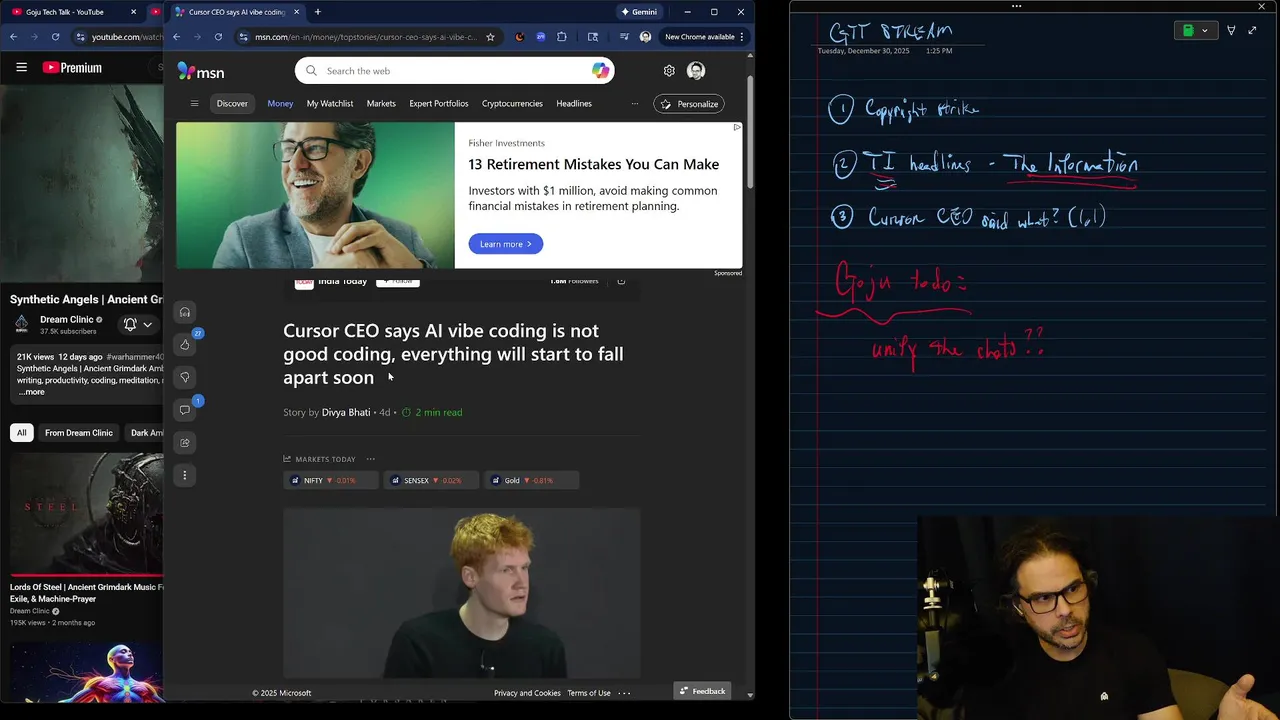Open the Chrome profile avatar in toolbar

[x=645, y=37]
